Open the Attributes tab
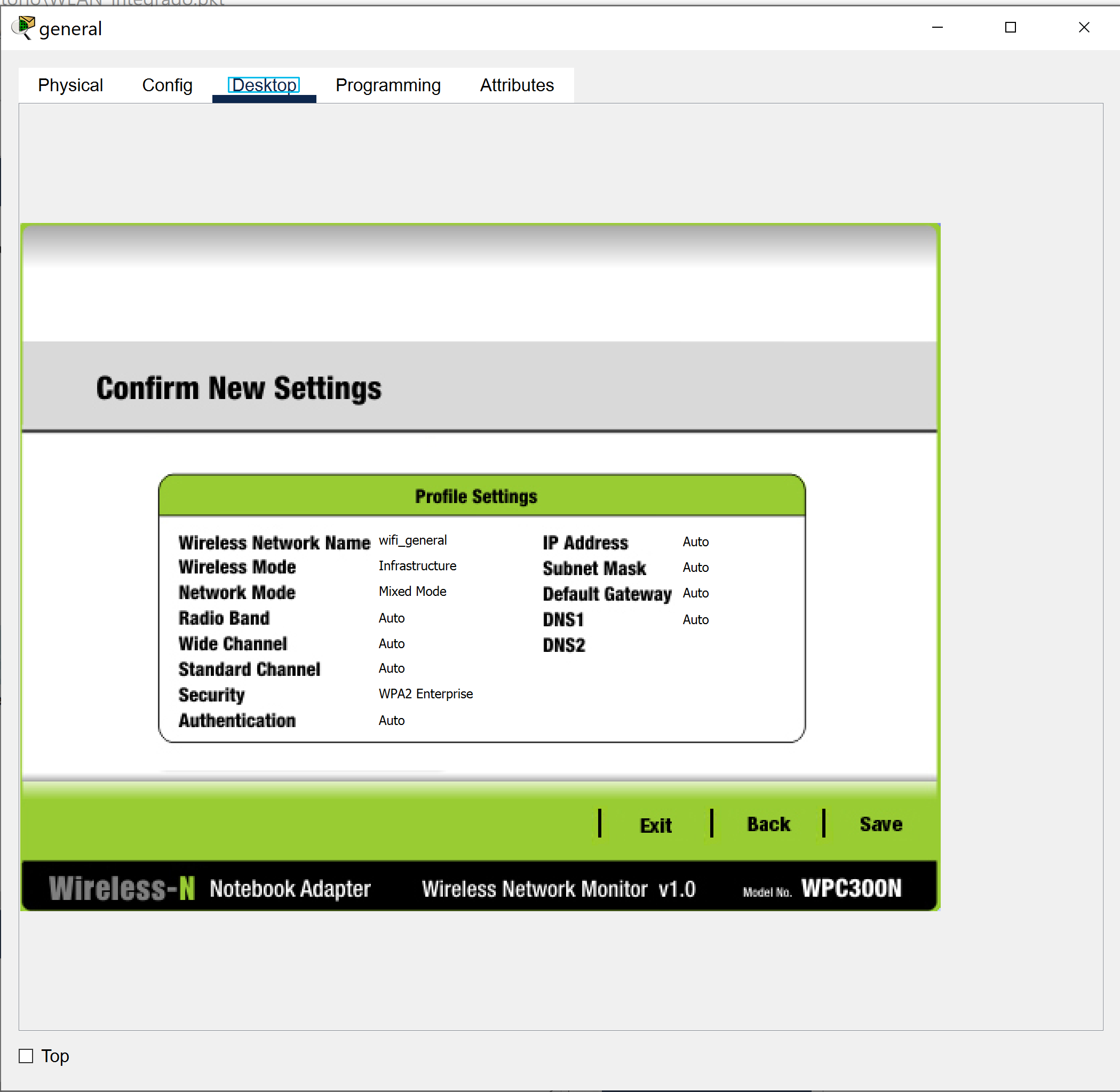The width and height of the screenshot is (1120, 1092). (x=517, y=85)
